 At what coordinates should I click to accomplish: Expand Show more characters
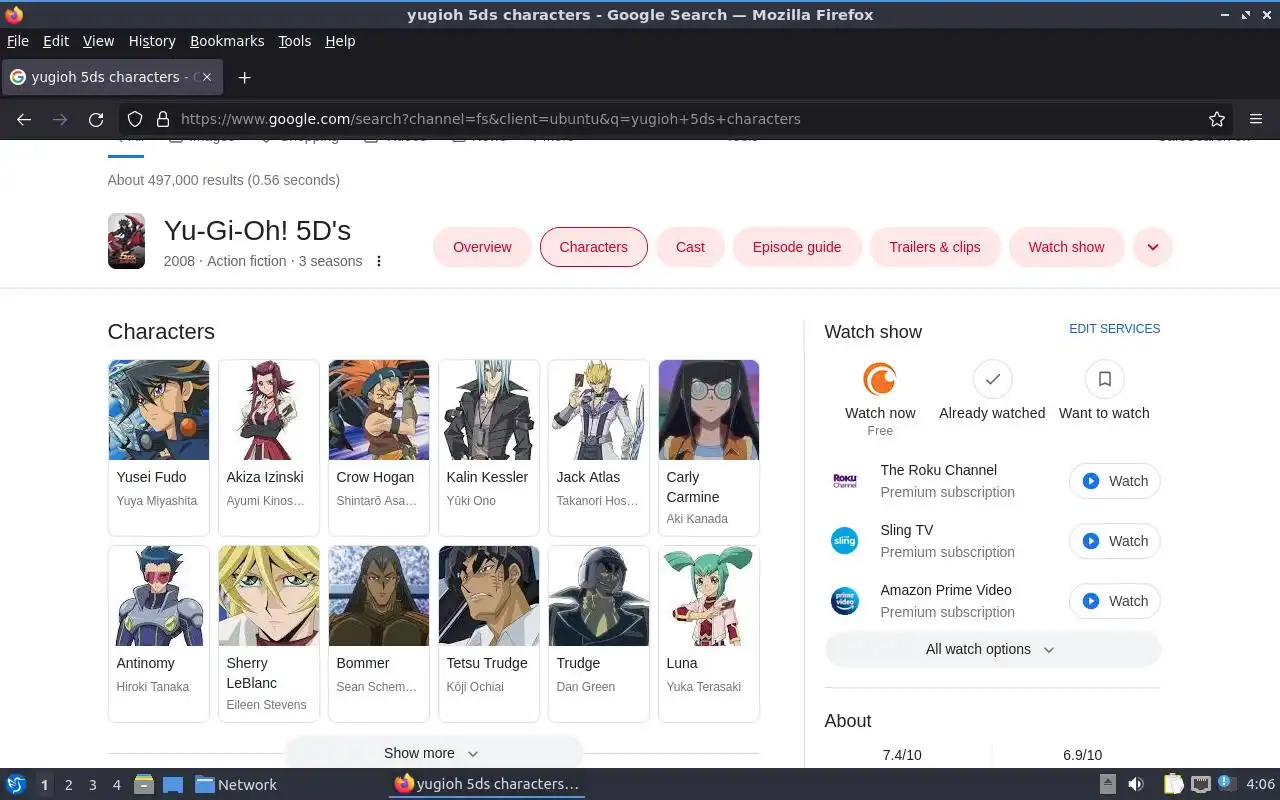tap(433, 753)
